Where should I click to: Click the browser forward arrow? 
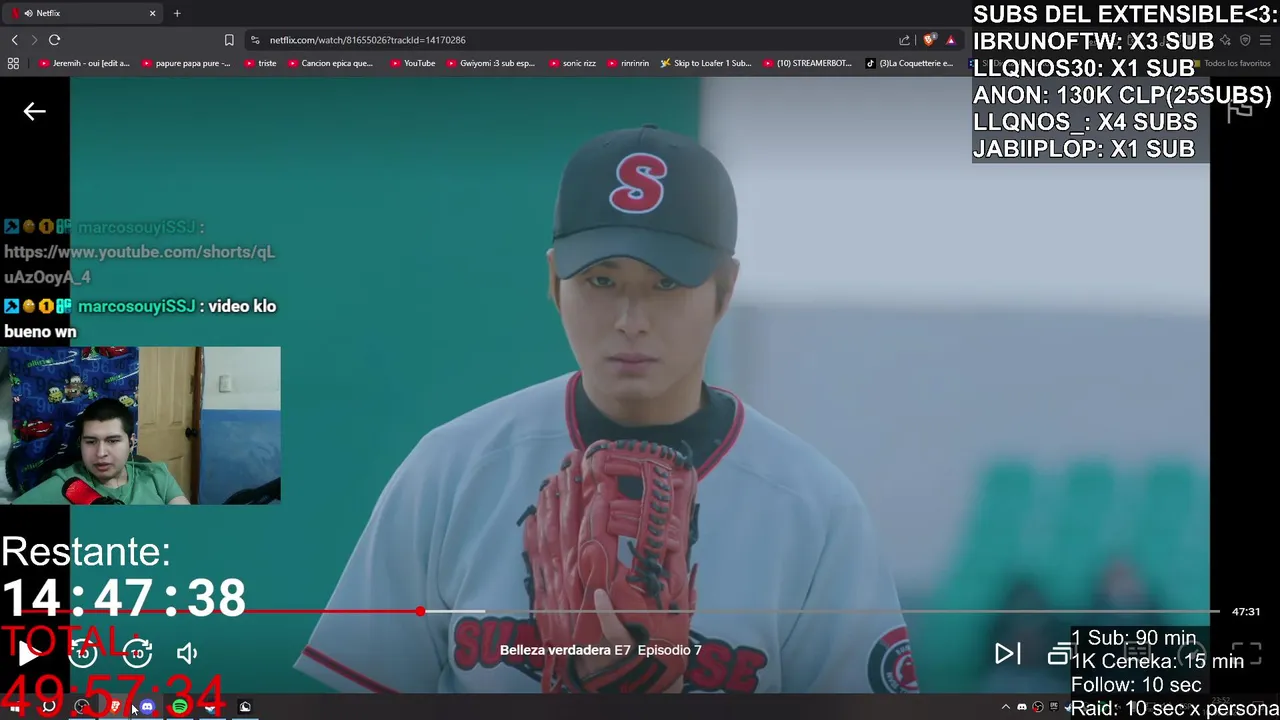click(x=34, y=40)
